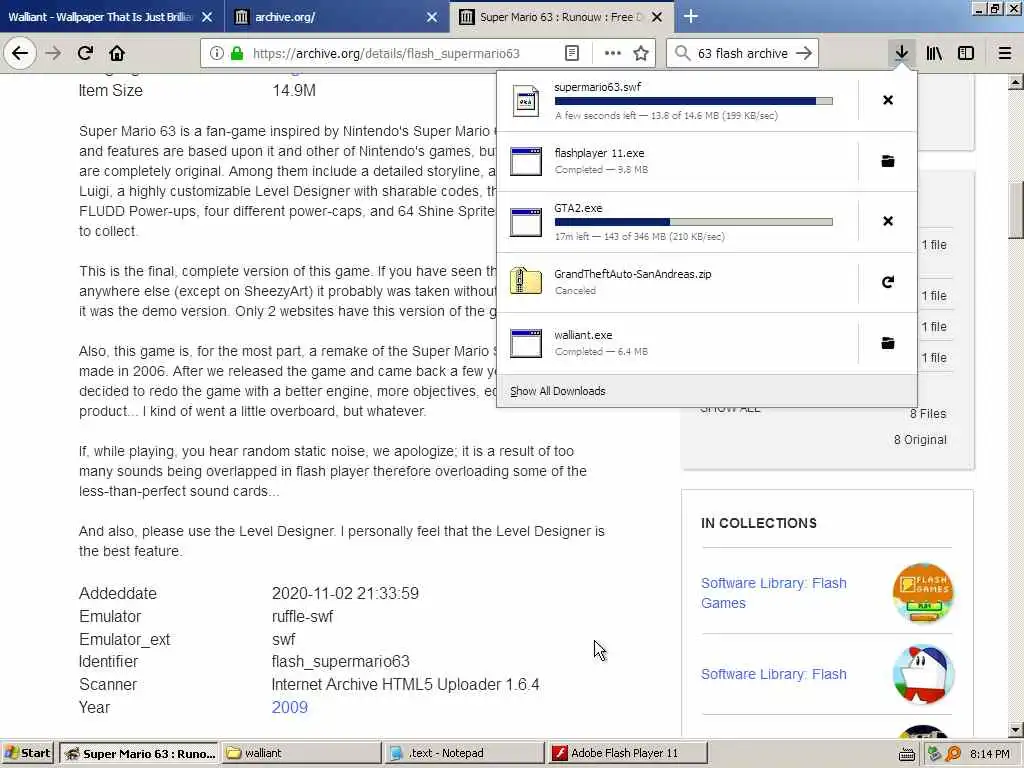Close the Walliant tab

(206, 17)
